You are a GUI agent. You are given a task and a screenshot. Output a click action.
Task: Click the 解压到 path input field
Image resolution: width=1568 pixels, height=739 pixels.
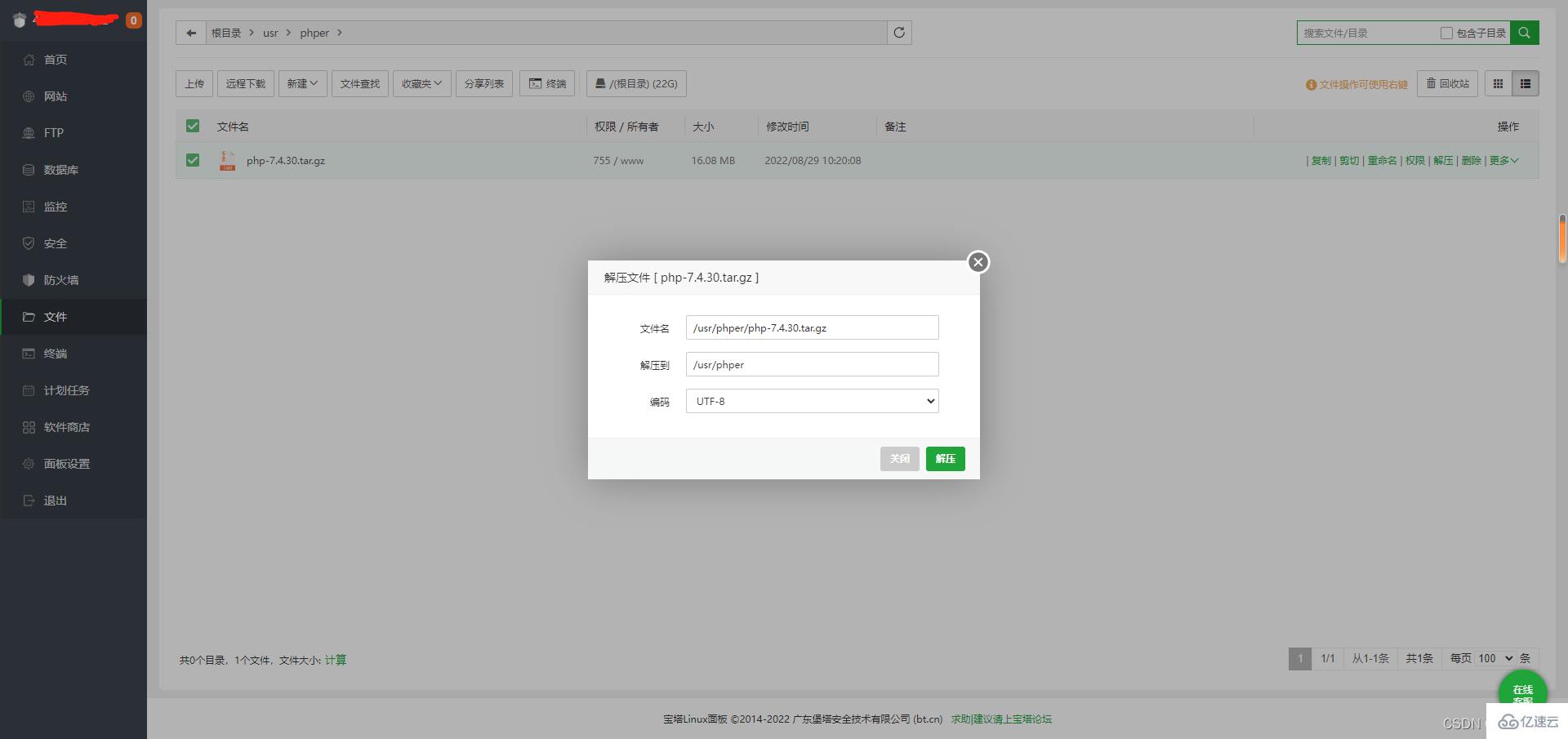[x=813, y=364]
